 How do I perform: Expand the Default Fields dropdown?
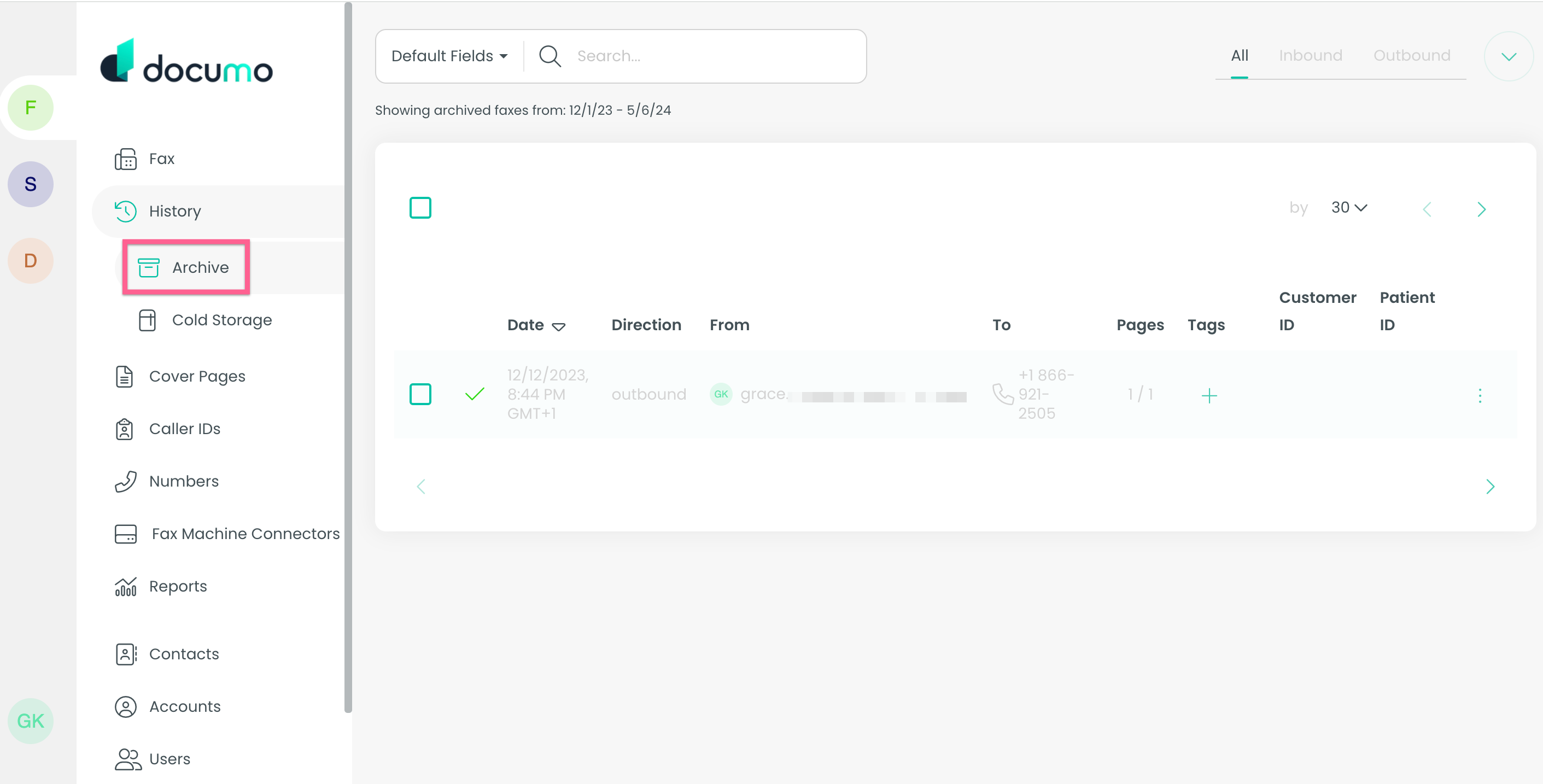pos(447,55)
